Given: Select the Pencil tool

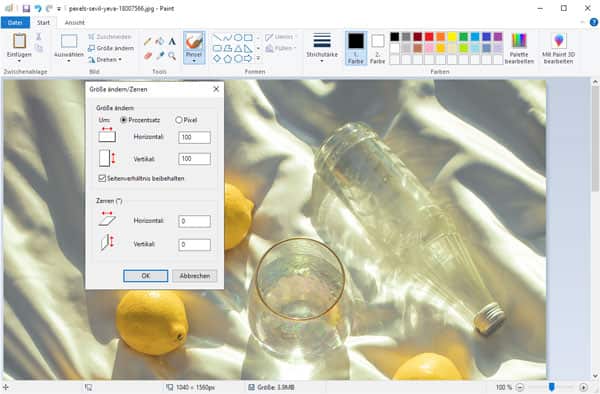Looking at the screenshot, I should 148,41.
